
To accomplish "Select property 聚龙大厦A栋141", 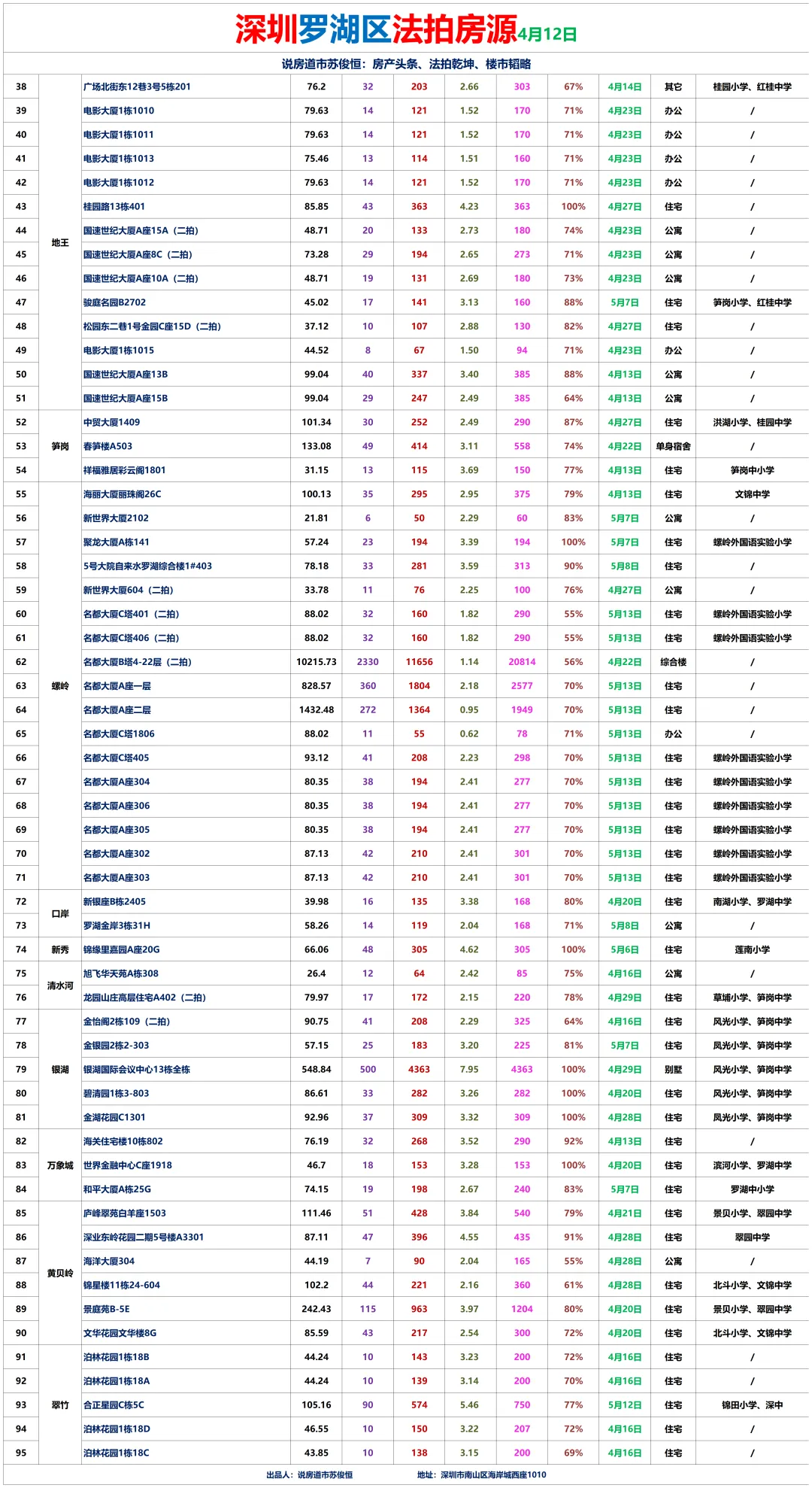I will (x=116, y=542).
